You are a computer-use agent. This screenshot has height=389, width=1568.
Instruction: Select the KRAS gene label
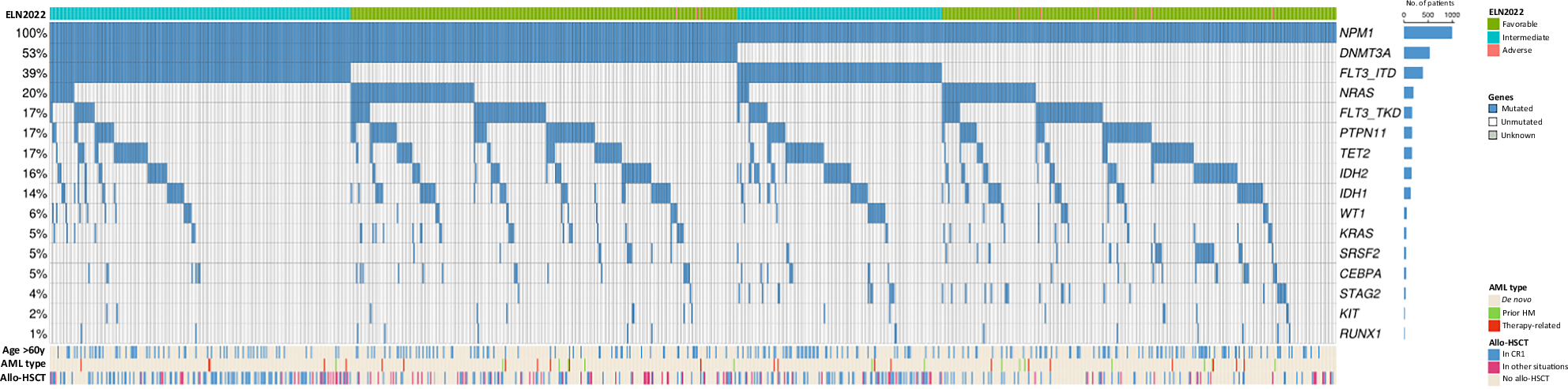(x=1356, y=234)
